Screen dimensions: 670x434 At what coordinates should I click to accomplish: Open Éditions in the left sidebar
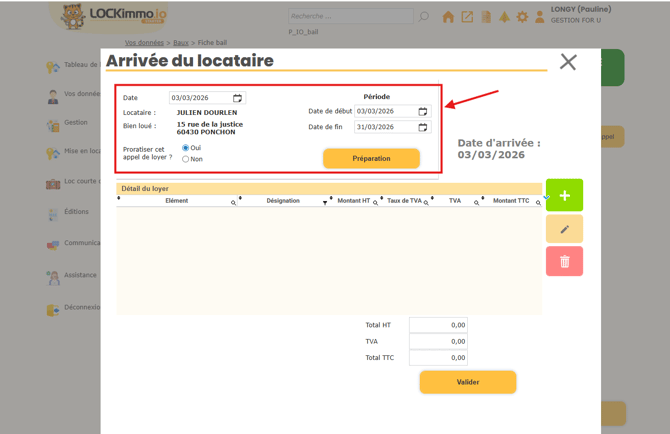[x=75, y=212]
